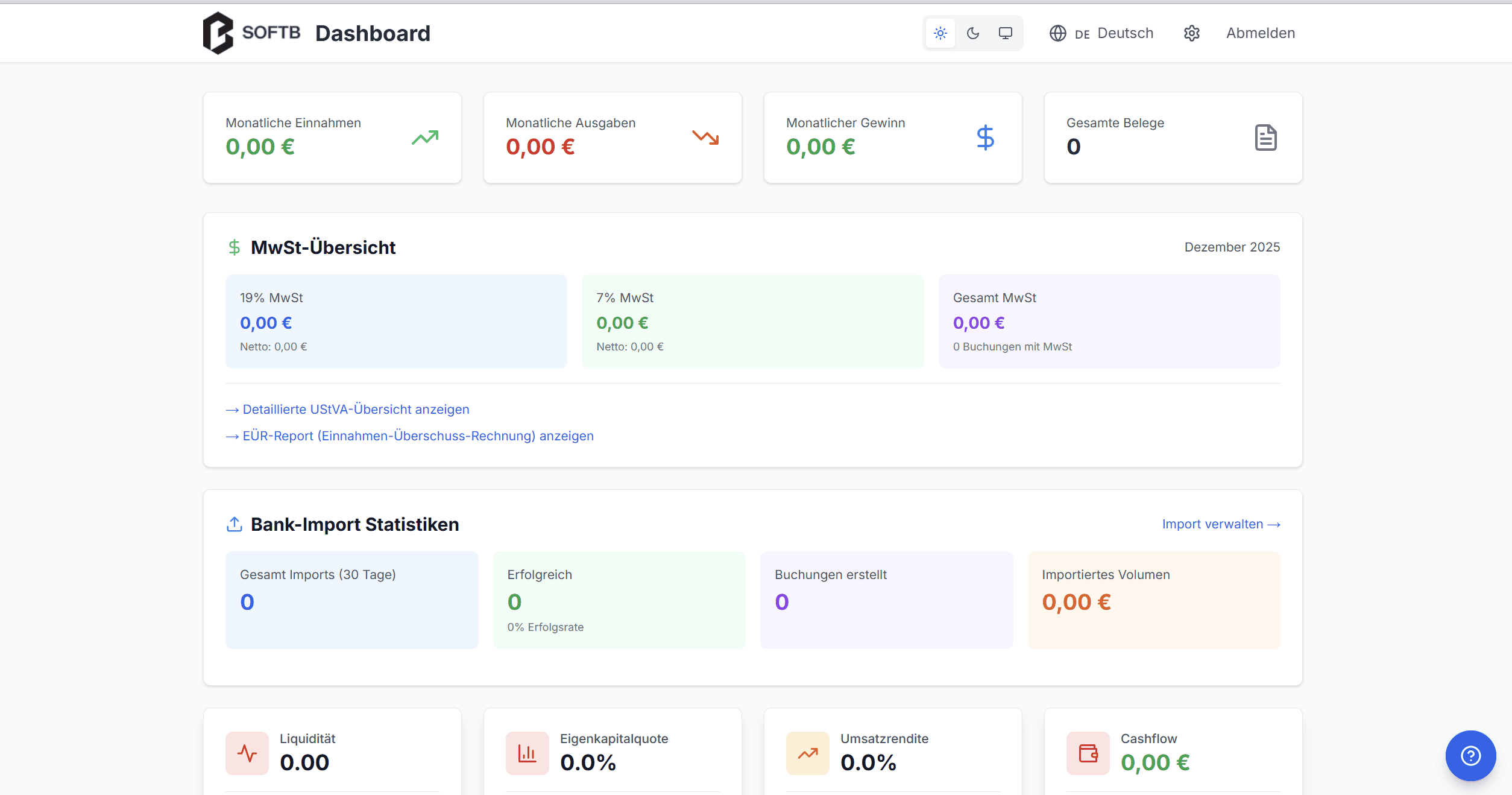Click the Monatliche Einnahmen trend-up icon
Screen dimensions: 1512x795
coord(425,138)
